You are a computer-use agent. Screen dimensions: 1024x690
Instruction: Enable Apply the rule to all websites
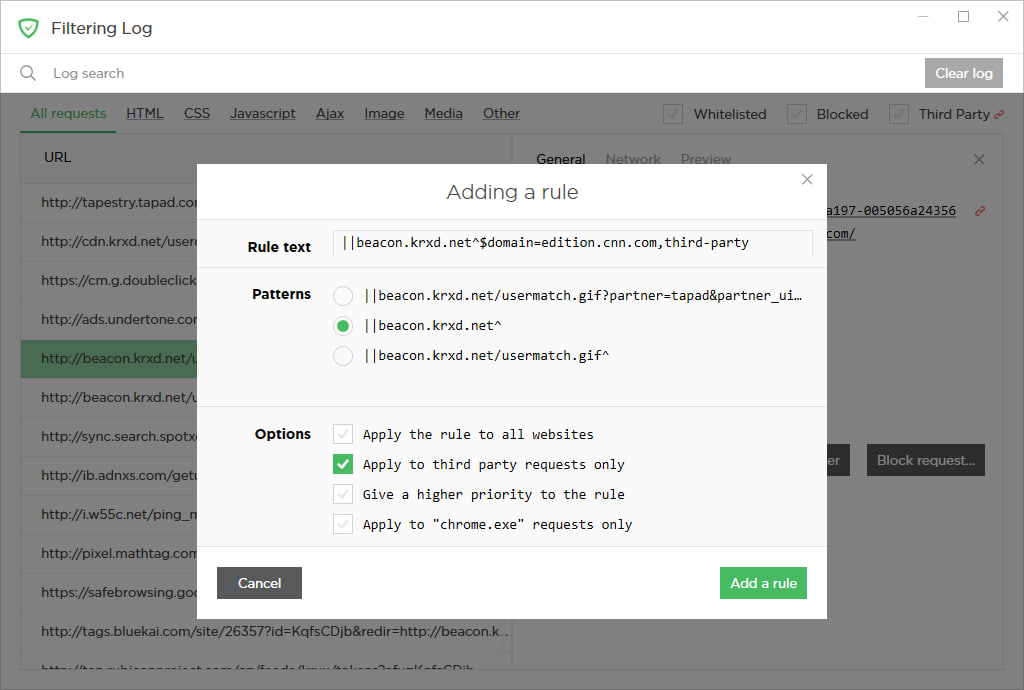pos(343,435)
